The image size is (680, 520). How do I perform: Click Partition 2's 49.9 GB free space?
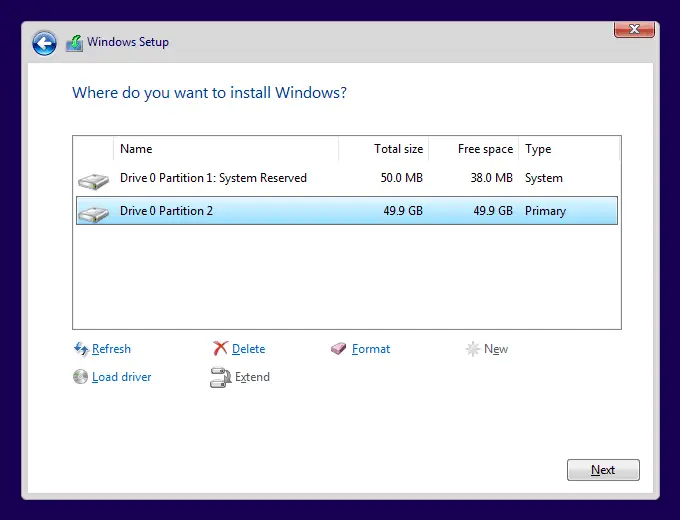493,211
